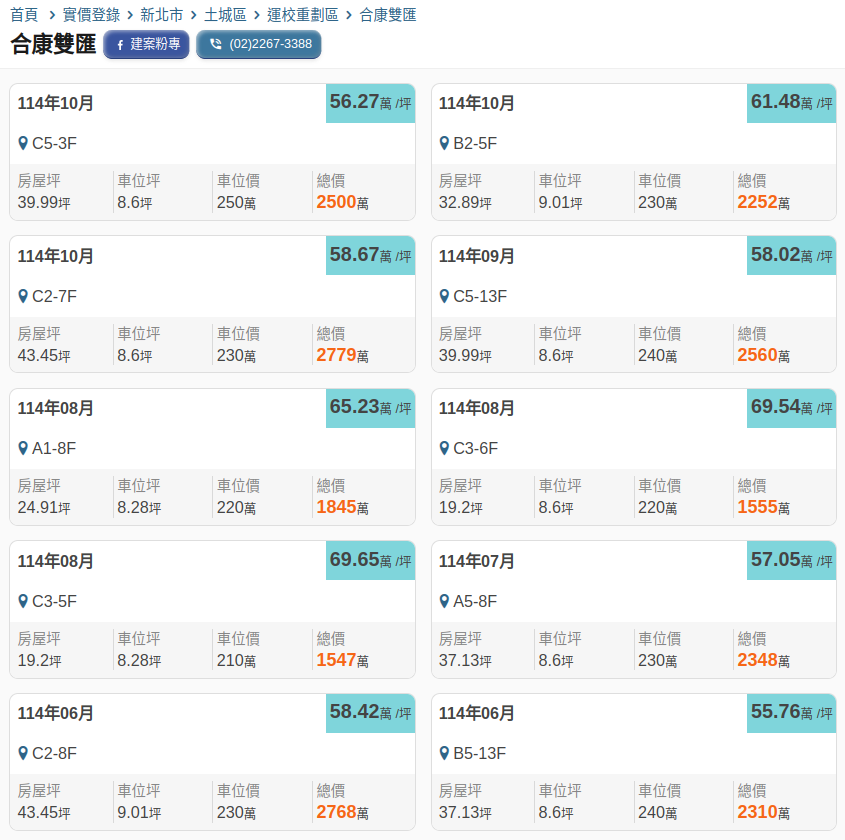Click the location pin beside C5-3F
Screen dimensions: 845x840
click(23, 143)
